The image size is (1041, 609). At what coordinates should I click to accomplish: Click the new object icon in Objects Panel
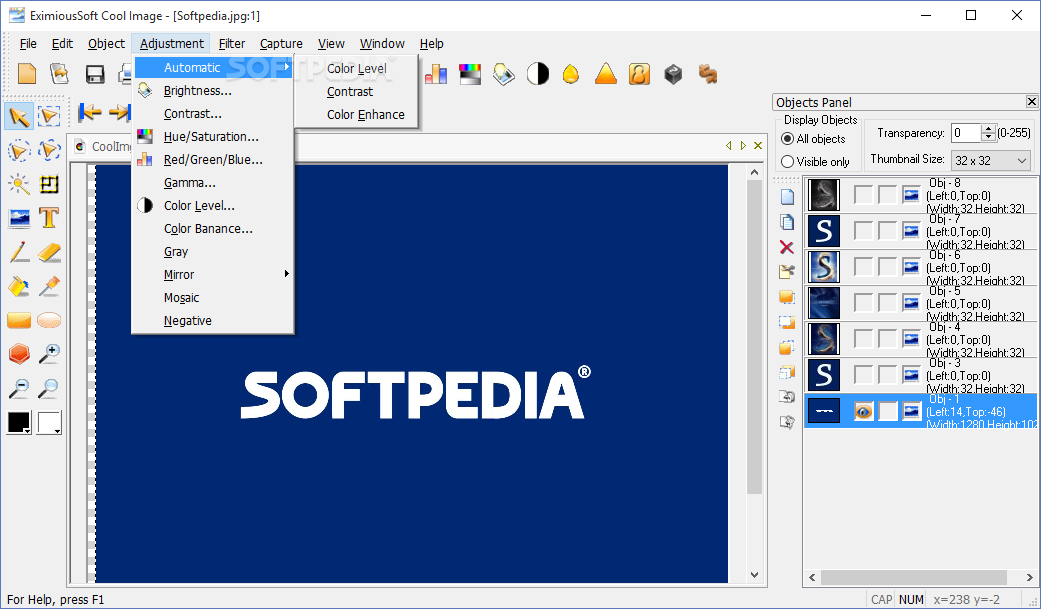pyautogui.click(x=787, y=197)
